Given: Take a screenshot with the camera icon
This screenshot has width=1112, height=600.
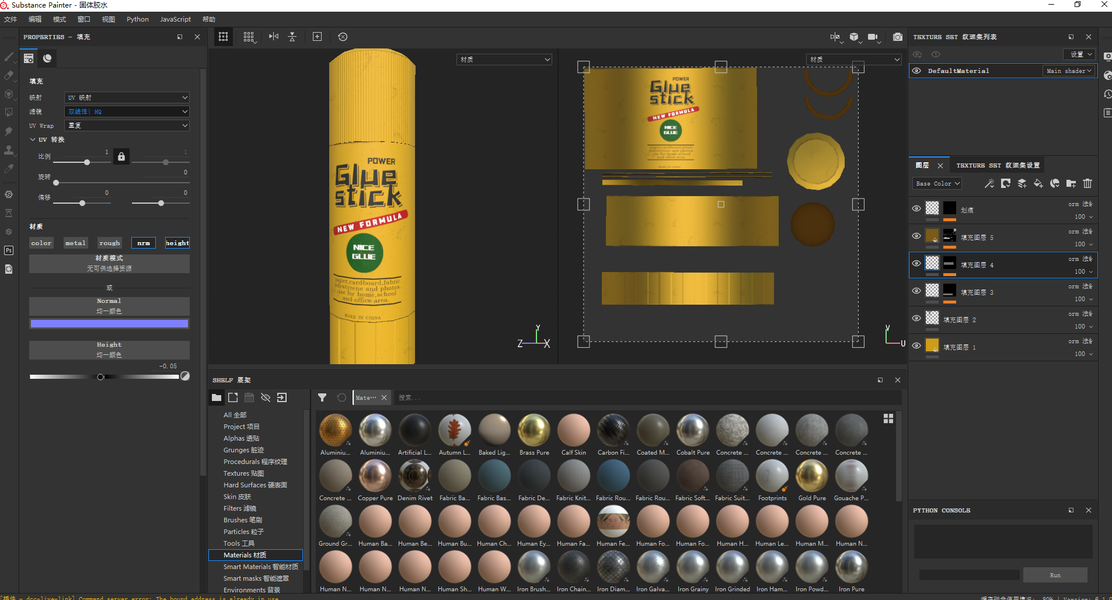Looking at the screenshot, I should pos(897,37).
